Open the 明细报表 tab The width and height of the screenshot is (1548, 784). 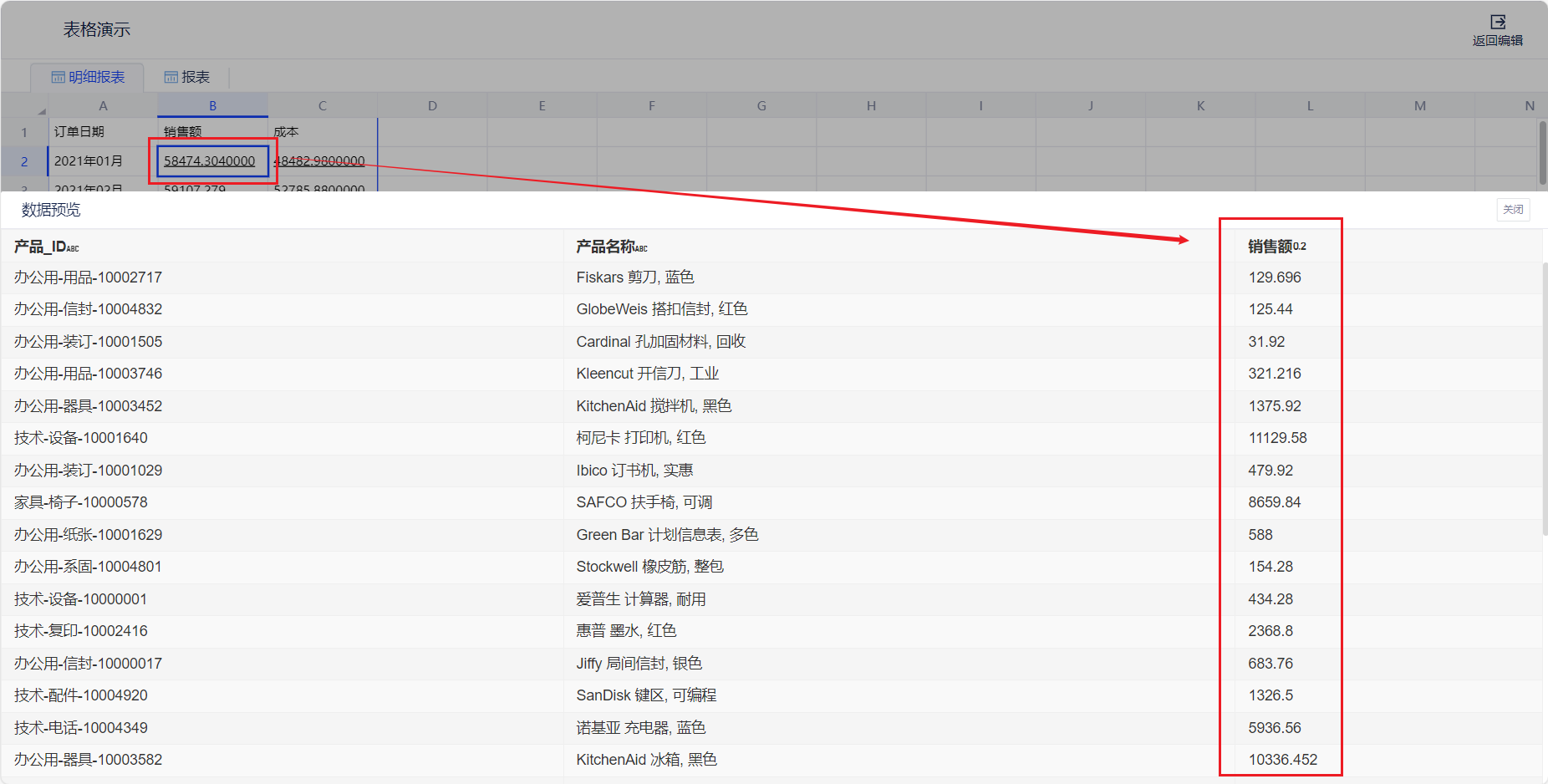(x=95, y=77)
